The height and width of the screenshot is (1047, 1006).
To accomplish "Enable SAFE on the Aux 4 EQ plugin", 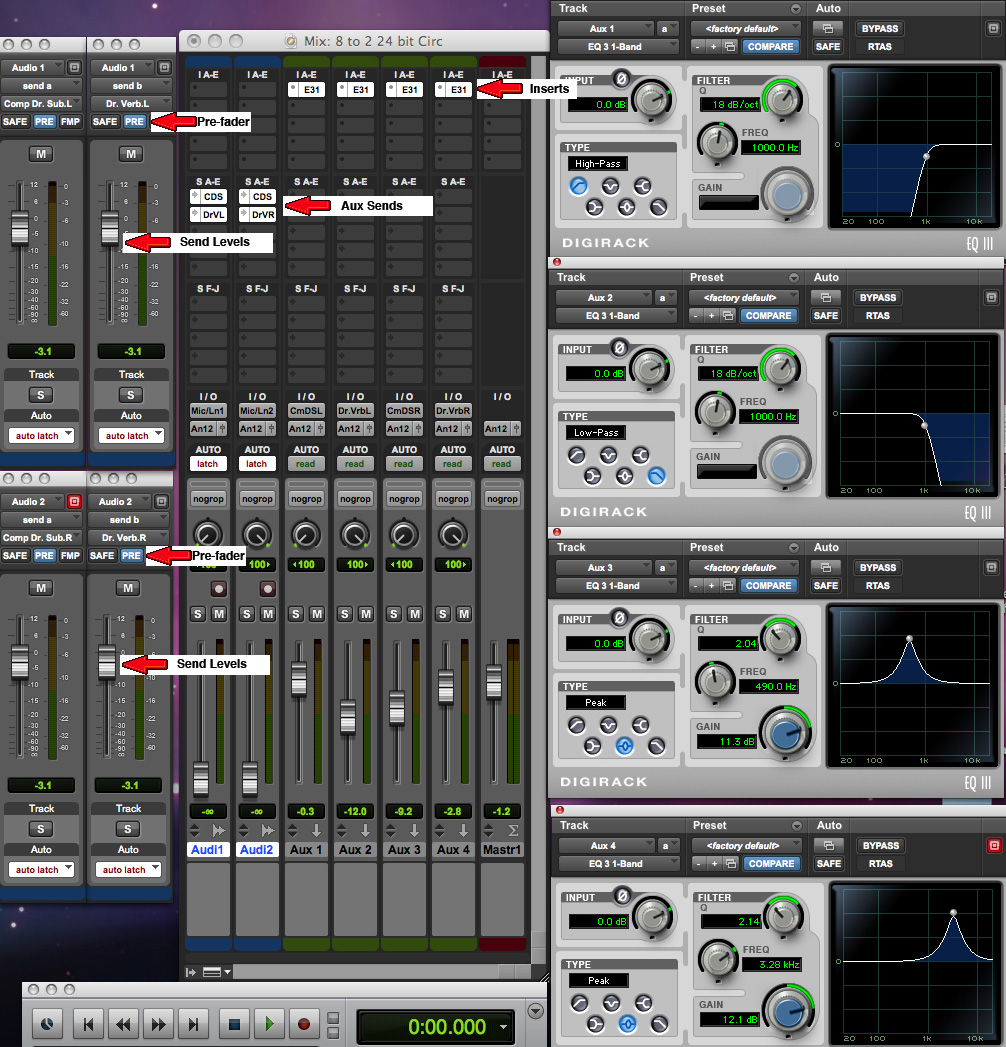I will coord(826,863).
